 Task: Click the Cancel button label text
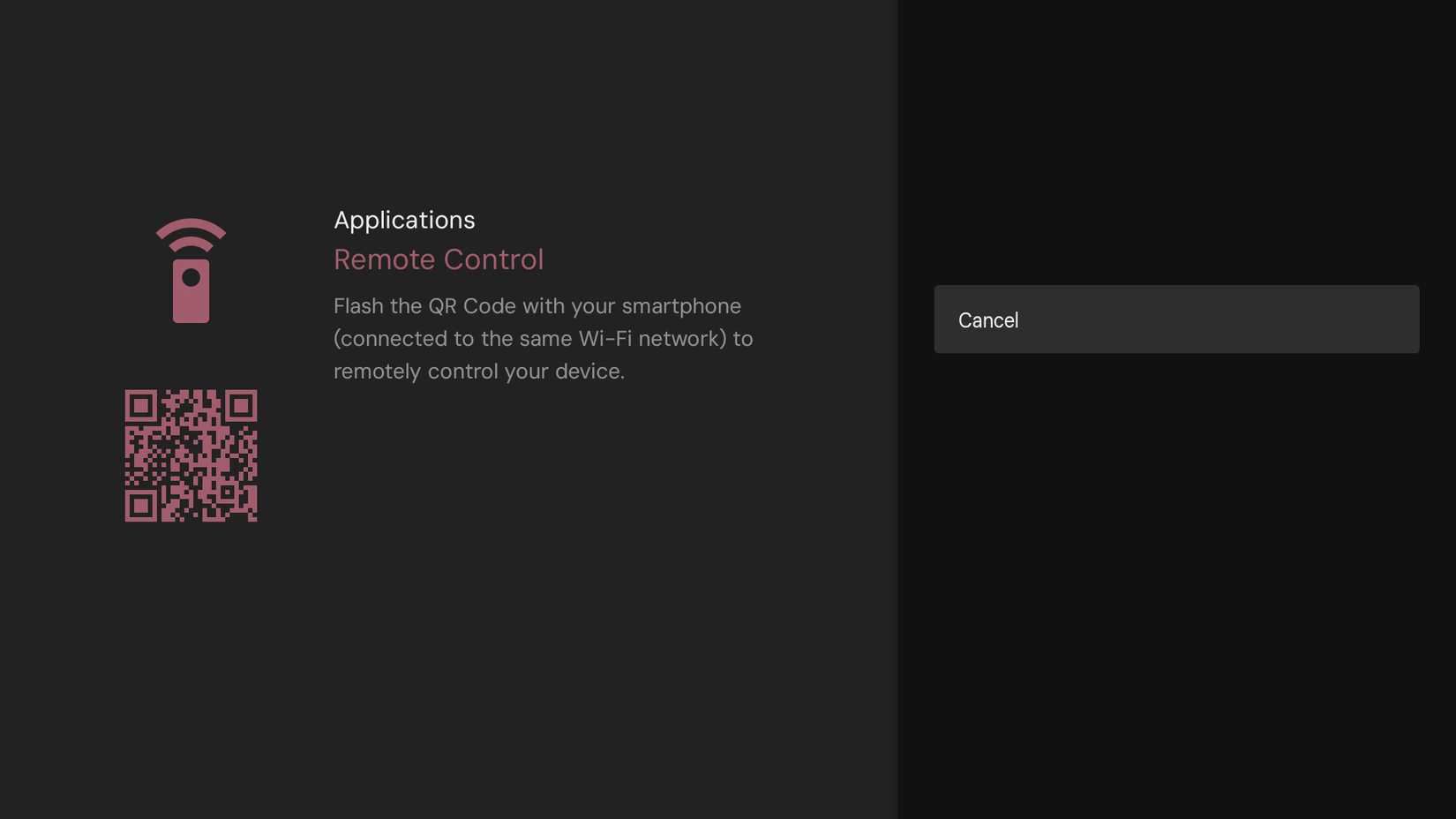point(987,320)
